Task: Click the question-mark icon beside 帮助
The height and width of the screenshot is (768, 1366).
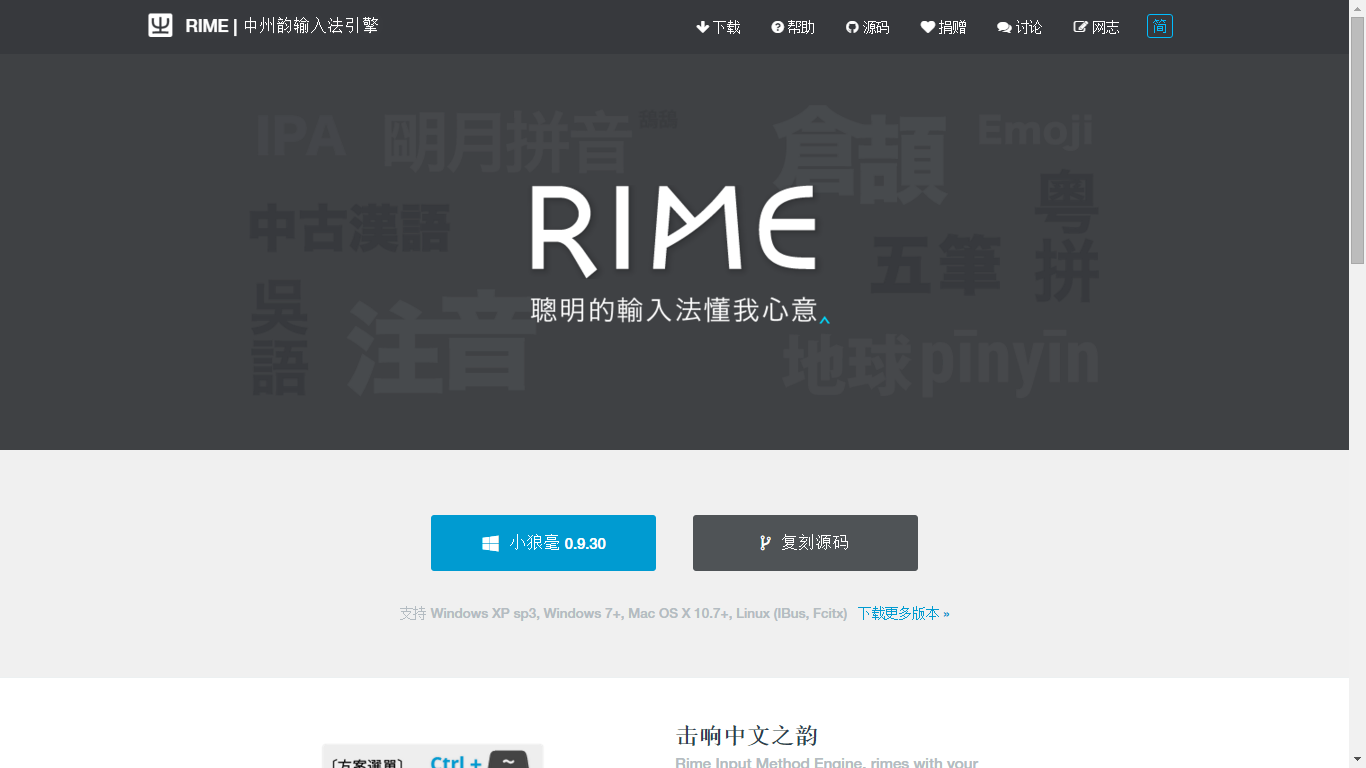Action: coord(777,27)
